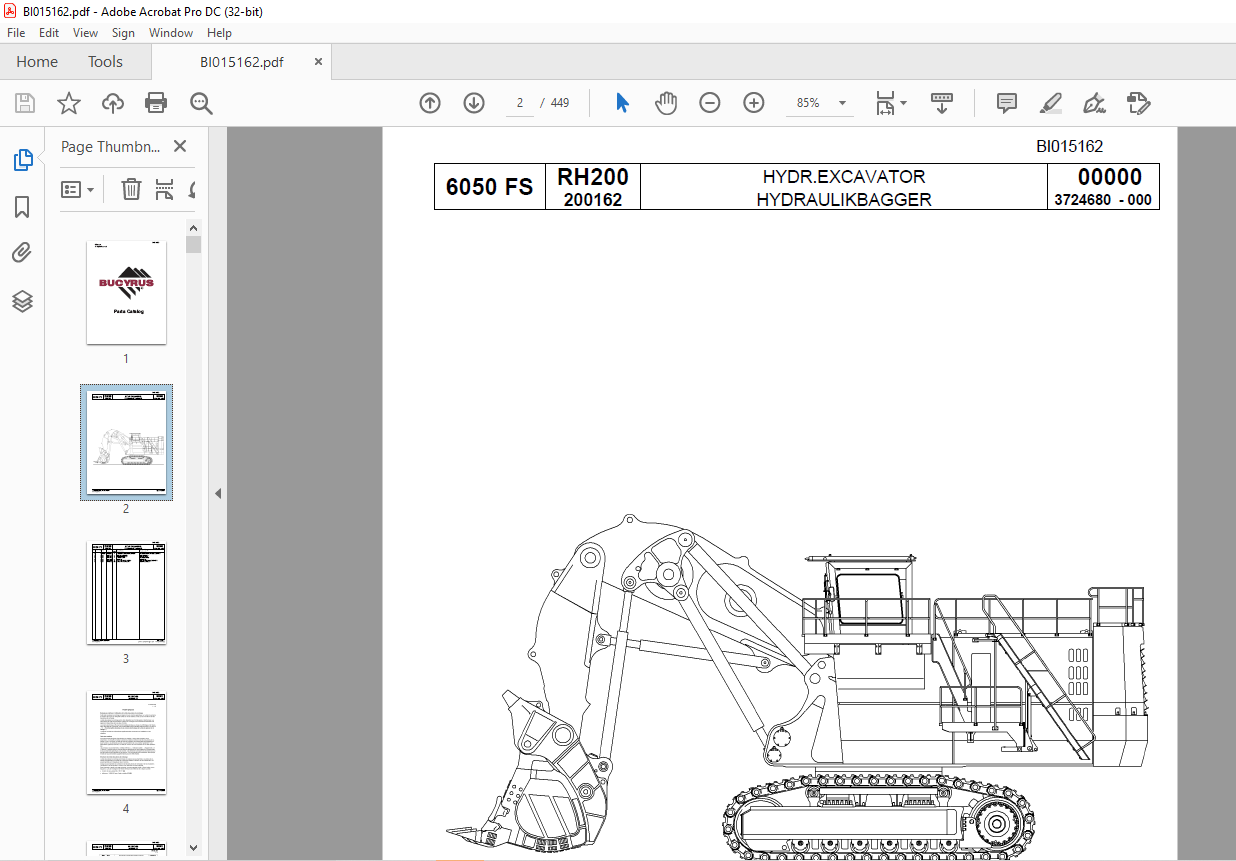Image resolution: width=1236 pixels, height=861 pixels.
Task: Click the 00000 header number
Action: point(1110,177)
